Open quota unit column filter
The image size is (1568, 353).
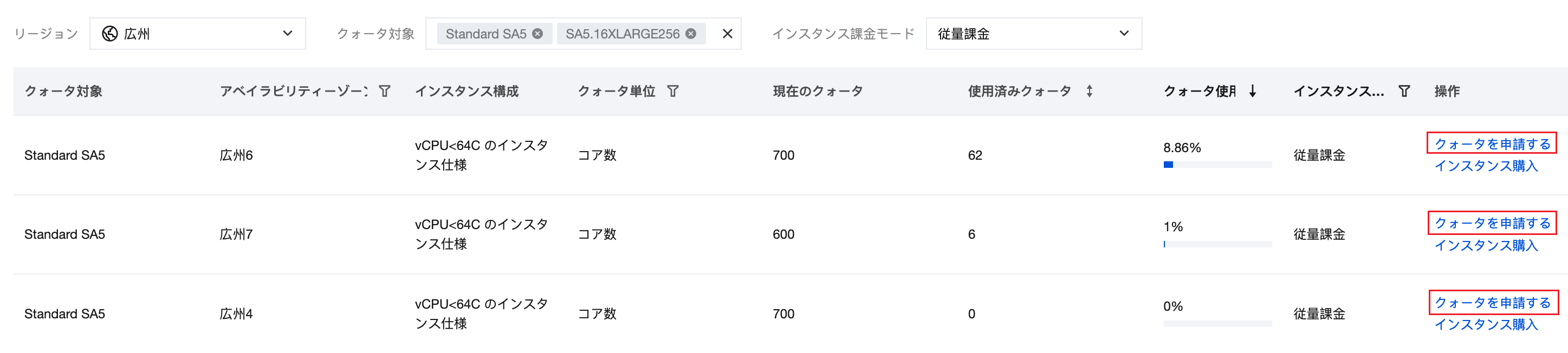tap(672, 91)
